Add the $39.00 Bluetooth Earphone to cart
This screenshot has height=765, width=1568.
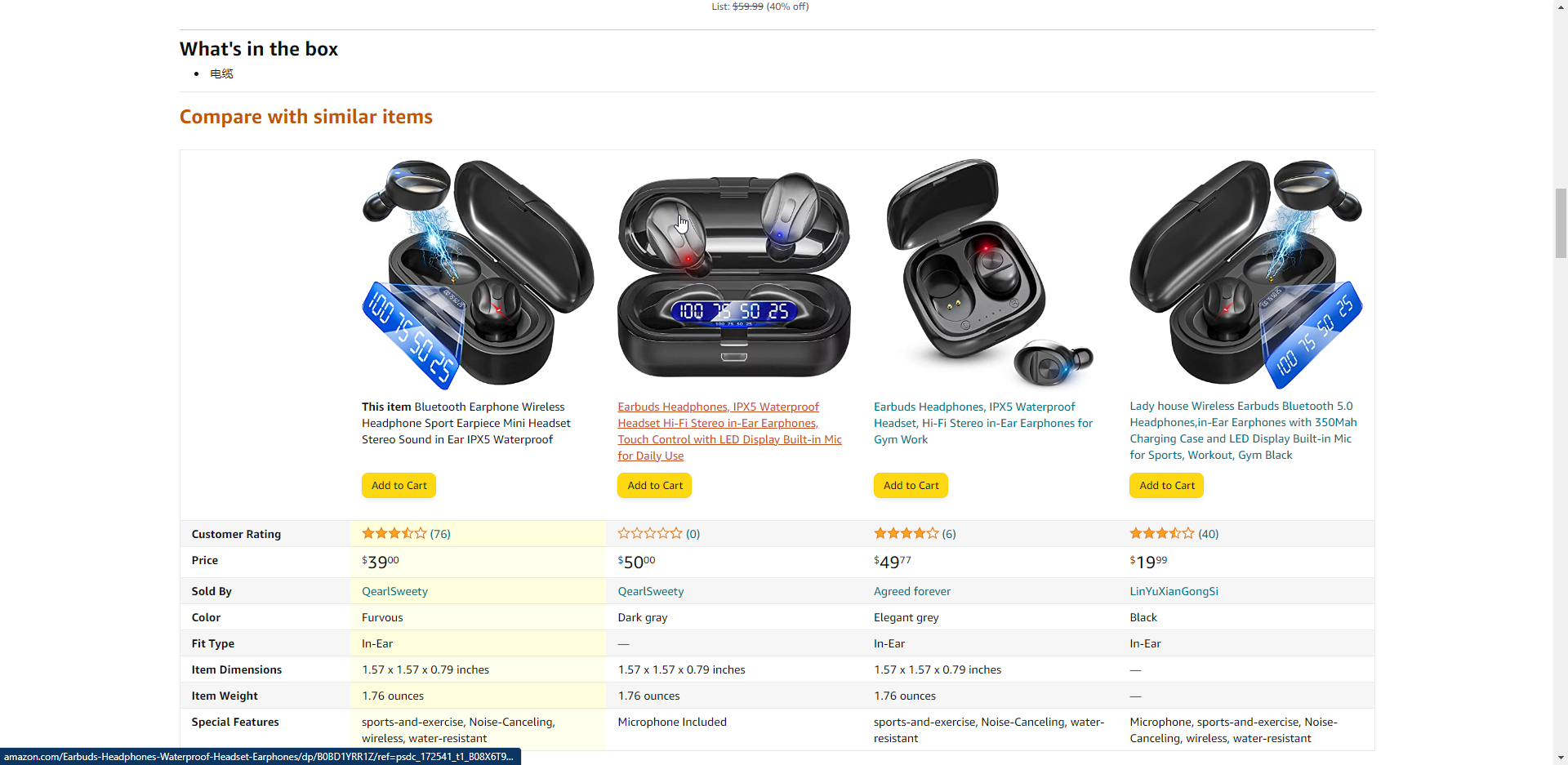click(399, 485)
